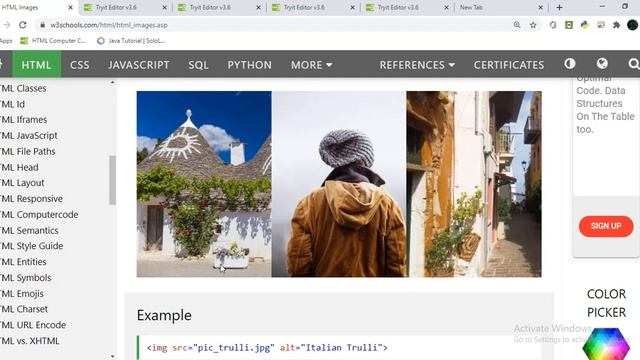Open HTML URL Encode in the sidebar
This screenshot has width=640, height=360.
coord(33,325)
